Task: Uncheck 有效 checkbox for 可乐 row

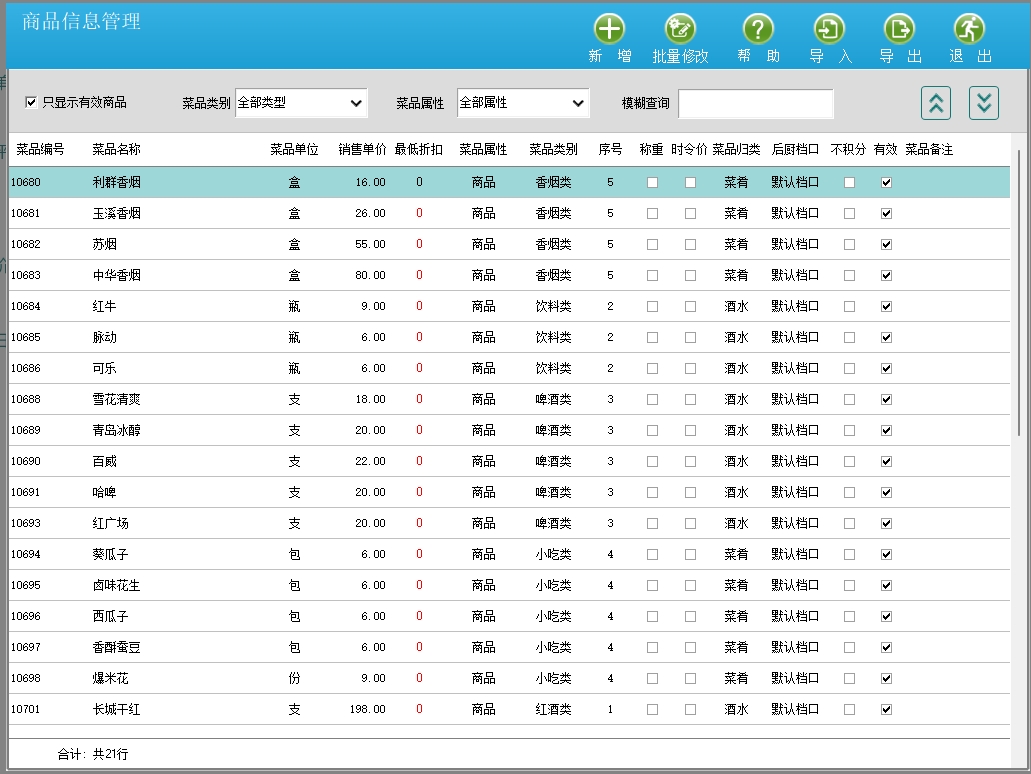Action: [886, 368]
